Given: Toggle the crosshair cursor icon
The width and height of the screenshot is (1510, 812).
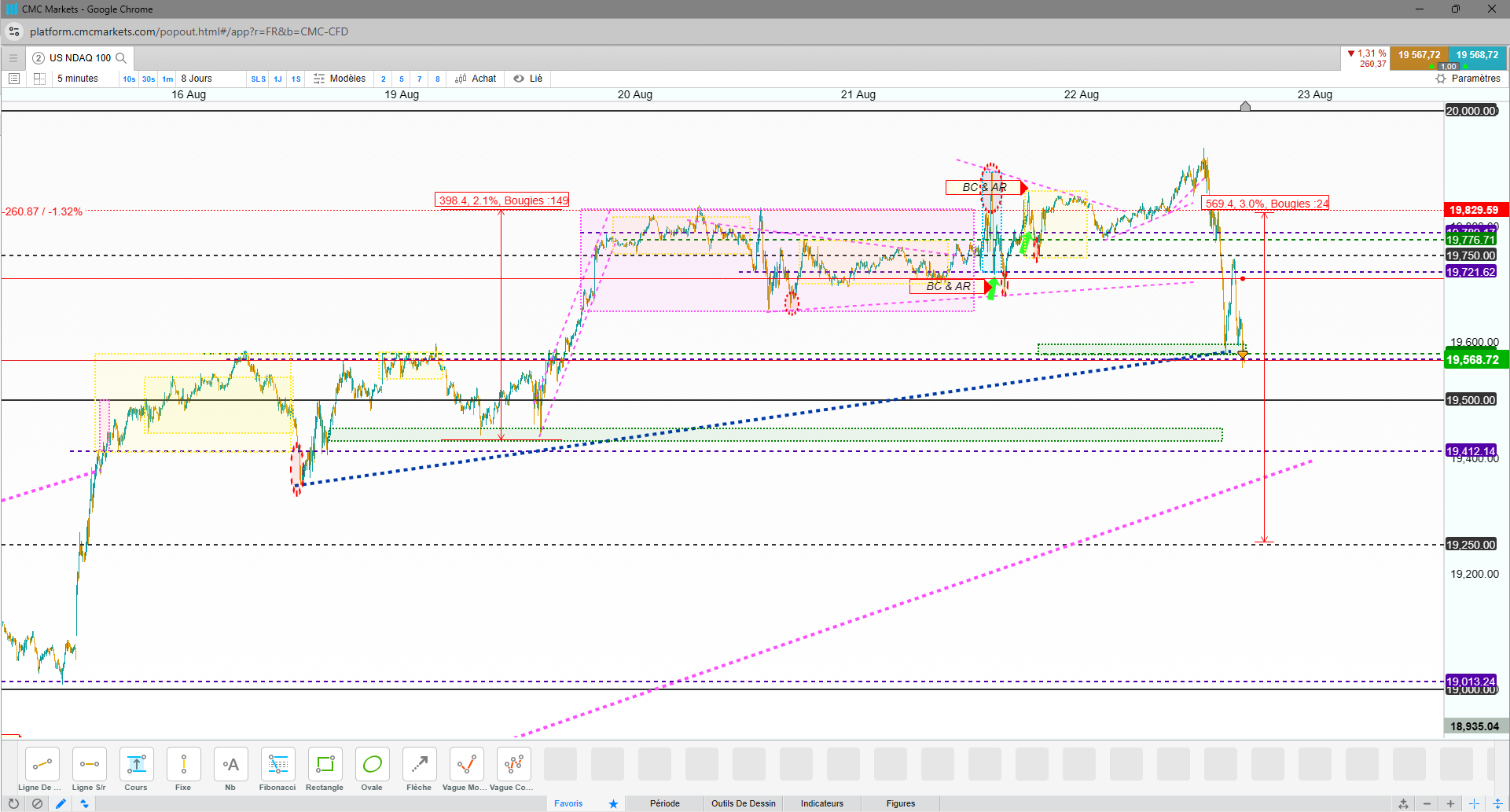Looking at the screenshot, I should click(x=1474, y=803).
